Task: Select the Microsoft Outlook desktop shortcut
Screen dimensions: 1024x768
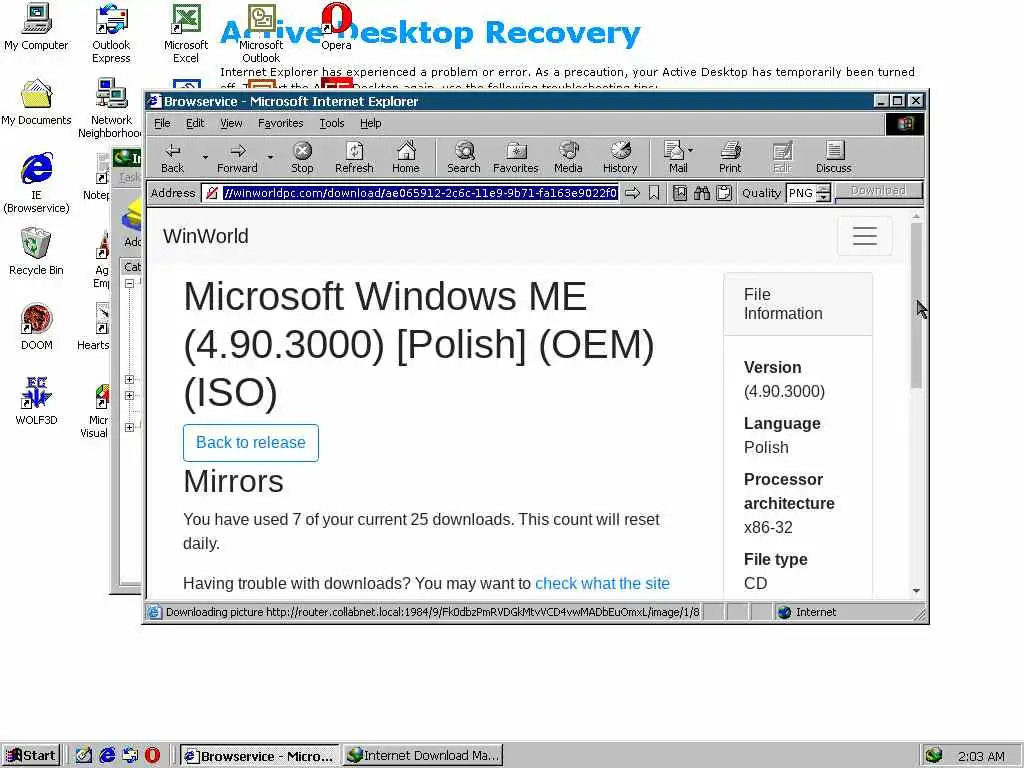Action: [x=261, y=34]
